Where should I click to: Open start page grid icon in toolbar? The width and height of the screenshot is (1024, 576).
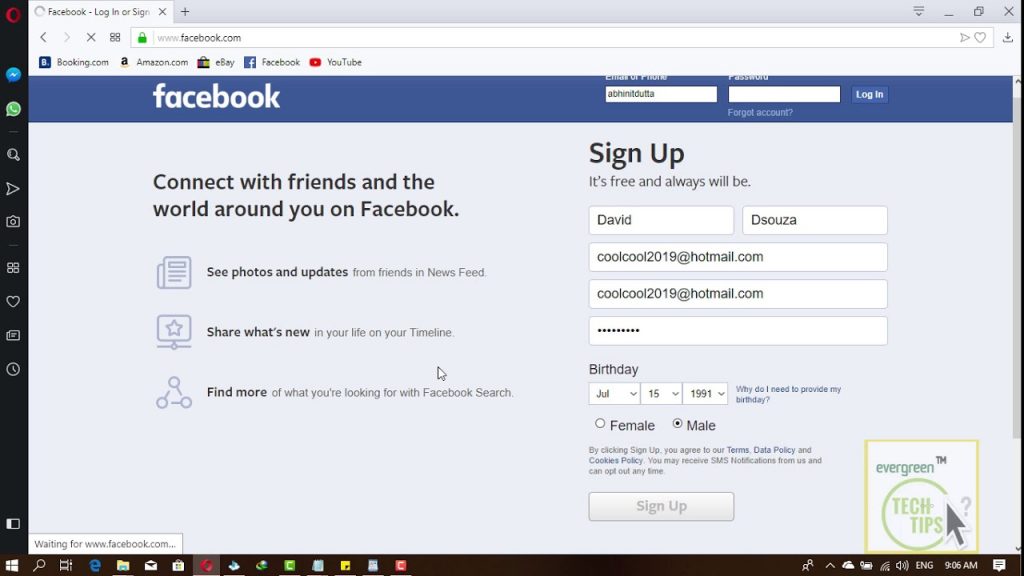coord(115,38)
